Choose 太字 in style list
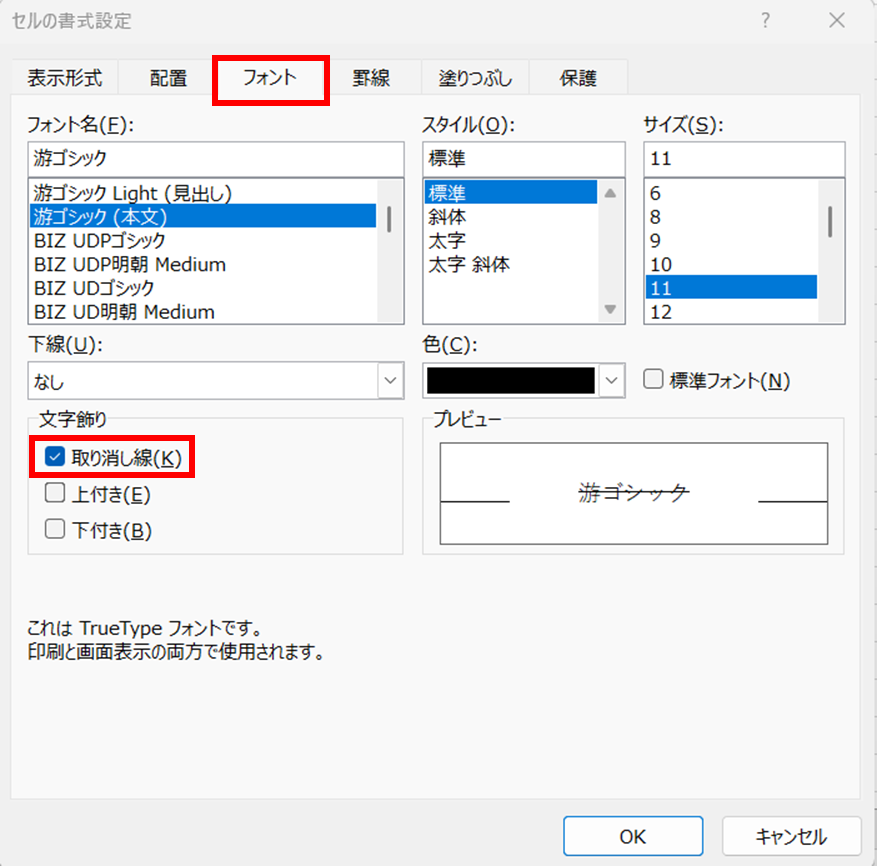The image size is (877, 866). point(448,240)
